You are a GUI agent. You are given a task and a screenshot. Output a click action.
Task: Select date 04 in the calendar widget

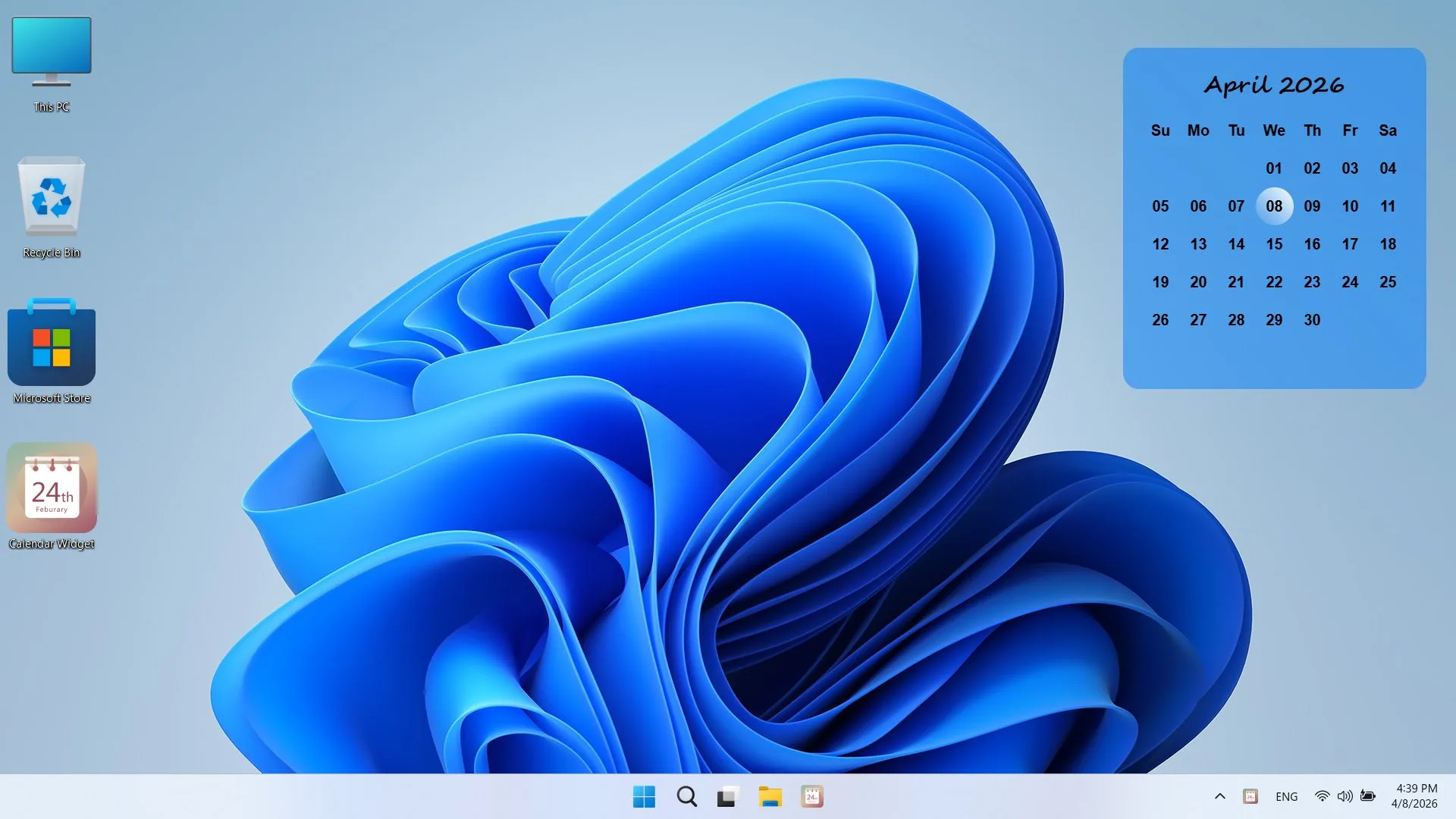tap(1388, 168)
